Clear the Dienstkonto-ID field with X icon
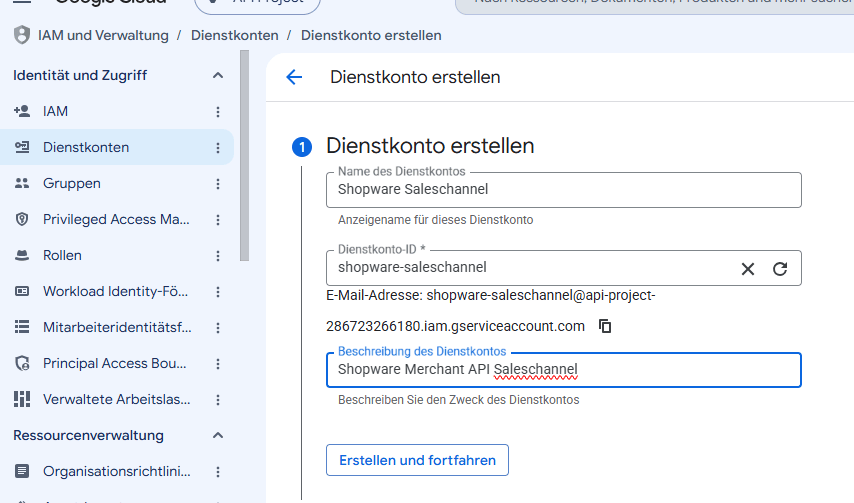The width and height of the screenshot is (854, 503). (x=748, y=268)
